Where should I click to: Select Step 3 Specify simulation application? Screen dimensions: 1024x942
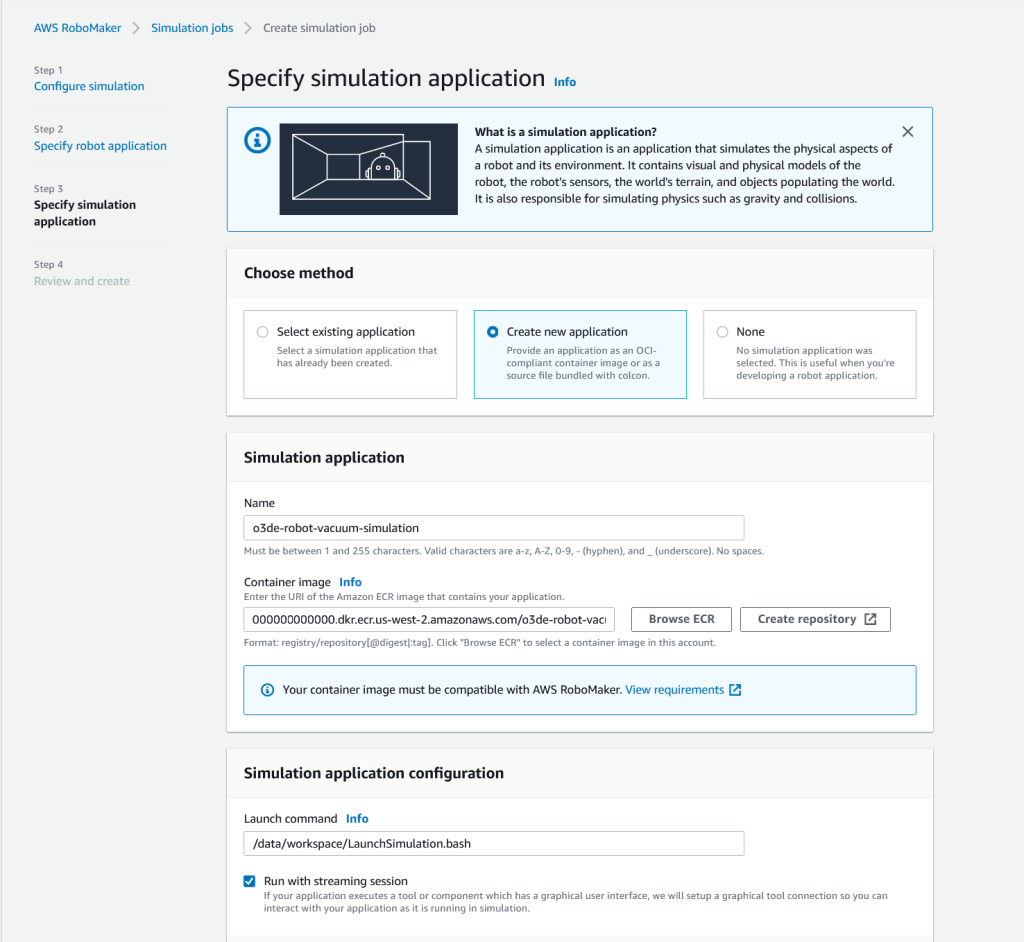[85, 213]
